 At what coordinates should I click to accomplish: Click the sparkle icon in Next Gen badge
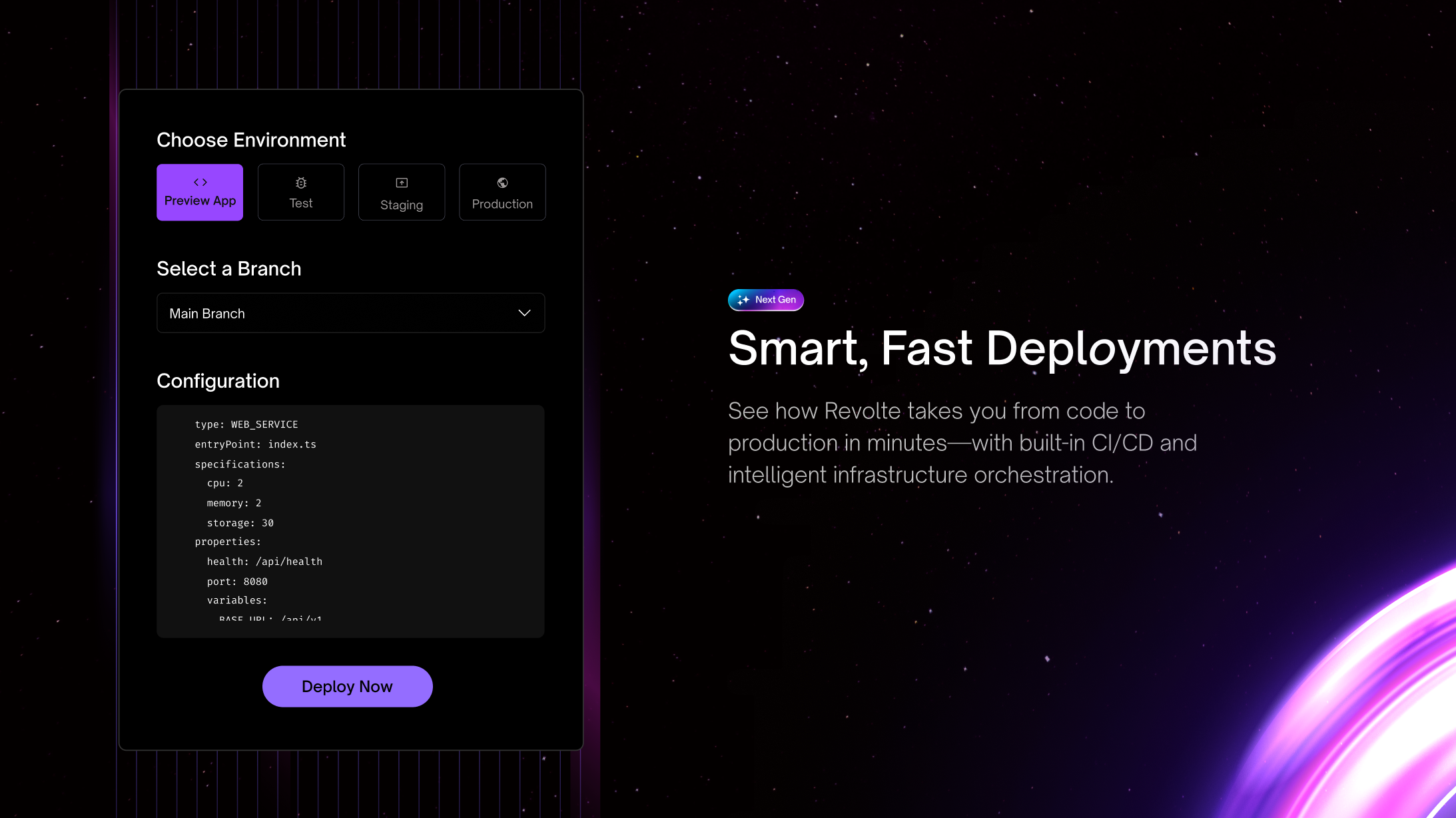pos(743,300)
